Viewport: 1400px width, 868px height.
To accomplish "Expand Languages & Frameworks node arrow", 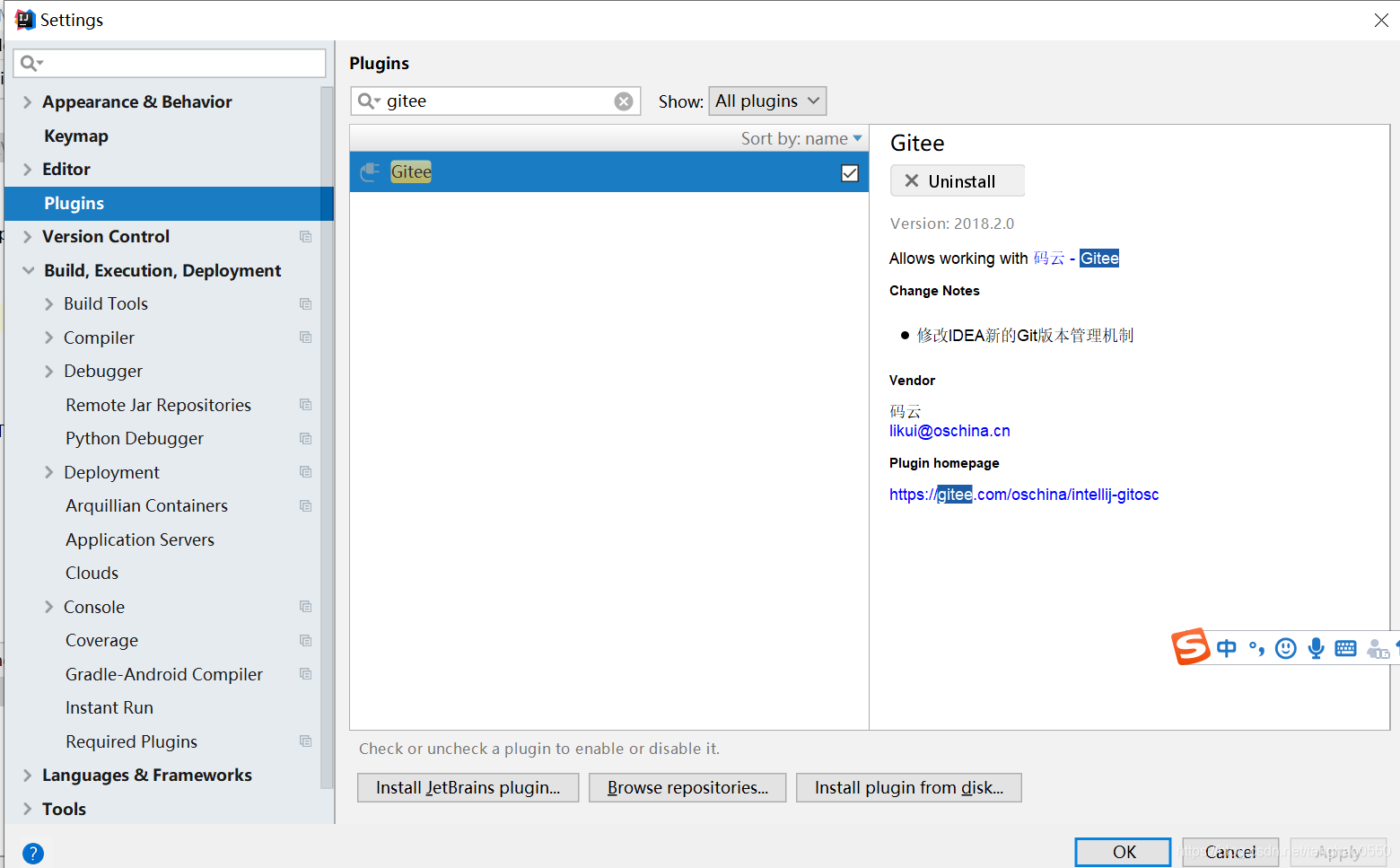I will coord(27,776).
